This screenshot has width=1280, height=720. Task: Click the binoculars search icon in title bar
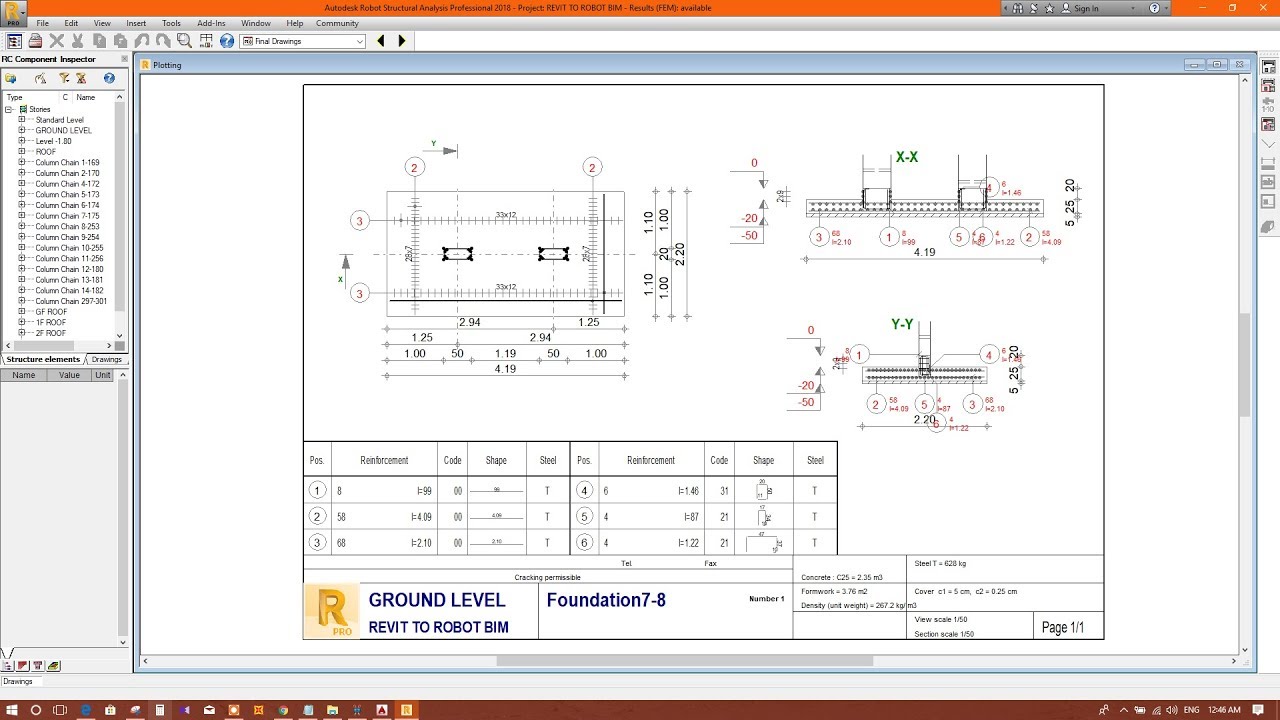(1017, 8)
